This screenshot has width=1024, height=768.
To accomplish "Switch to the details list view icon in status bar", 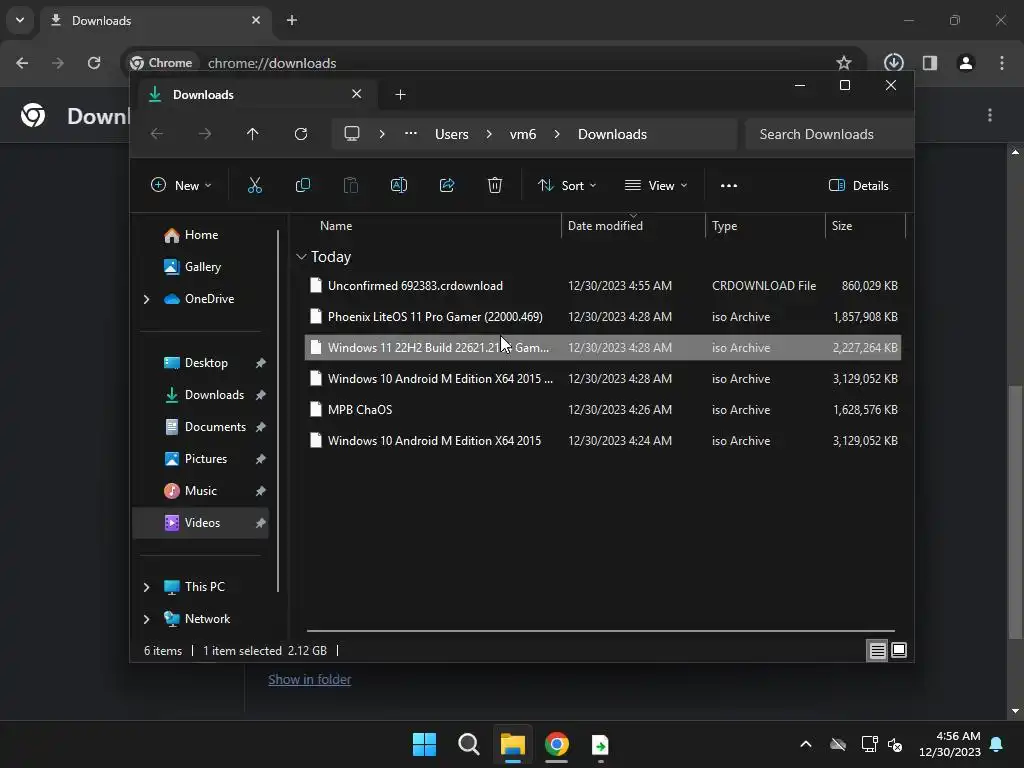I will tap(877, 650).
